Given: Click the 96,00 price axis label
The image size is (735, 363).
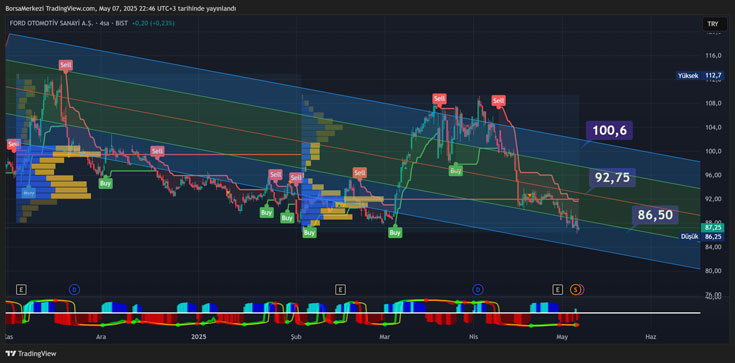Looking at the screenshot, I should tap(713, 175).
